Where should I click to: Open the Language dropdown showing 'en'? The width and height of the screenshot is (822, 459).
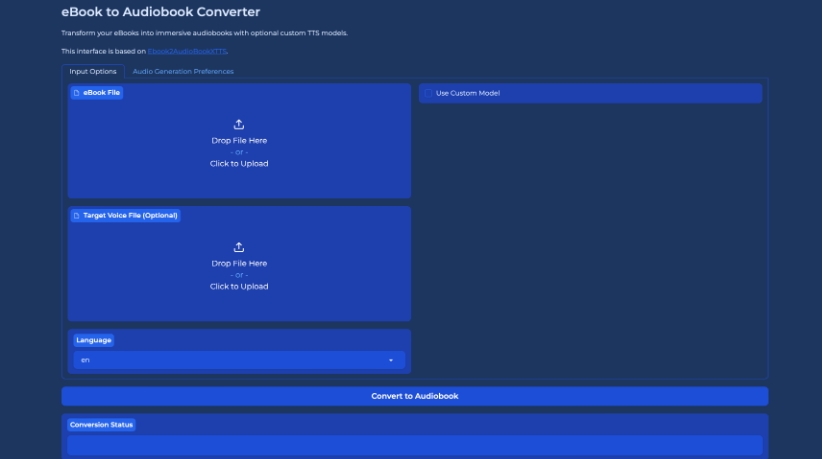pyautogui.click(x=230, y=360)
